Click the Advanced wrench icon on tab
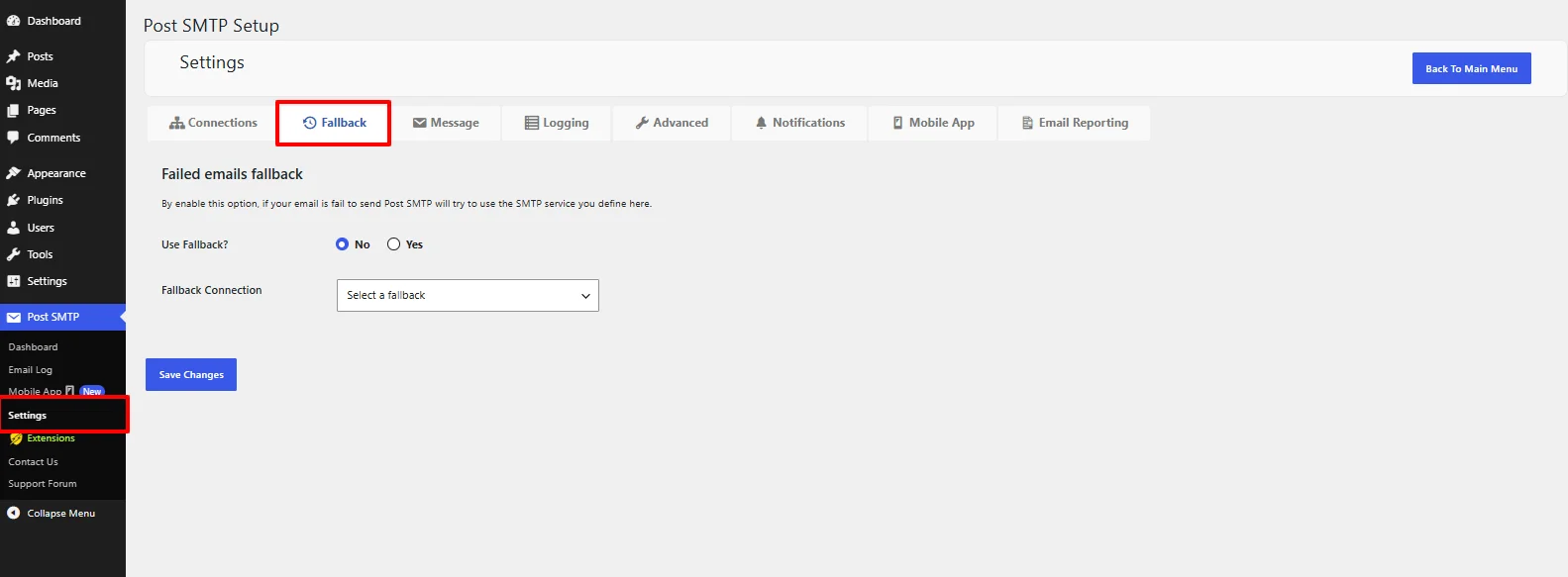This screenshot has width=1568, height=577. pos(642,123)
